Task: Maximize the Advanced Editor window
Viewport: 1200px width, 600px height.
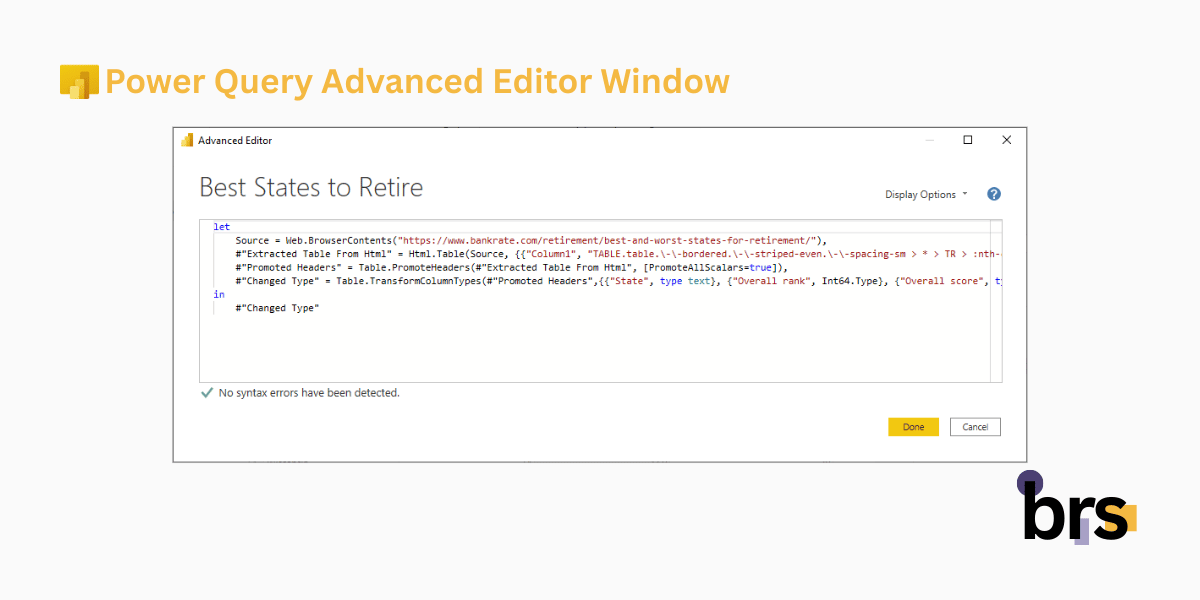Action: 967,140
